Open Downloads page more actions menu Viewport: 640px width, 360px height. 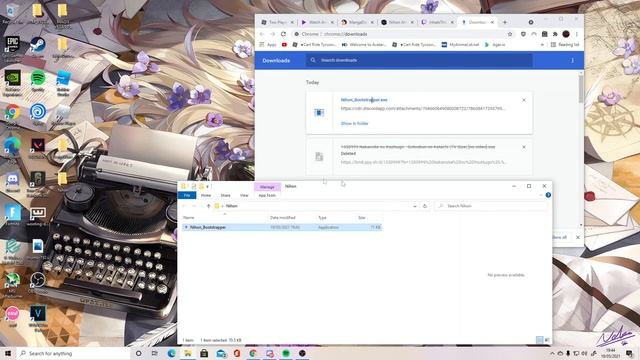(572, 60)
